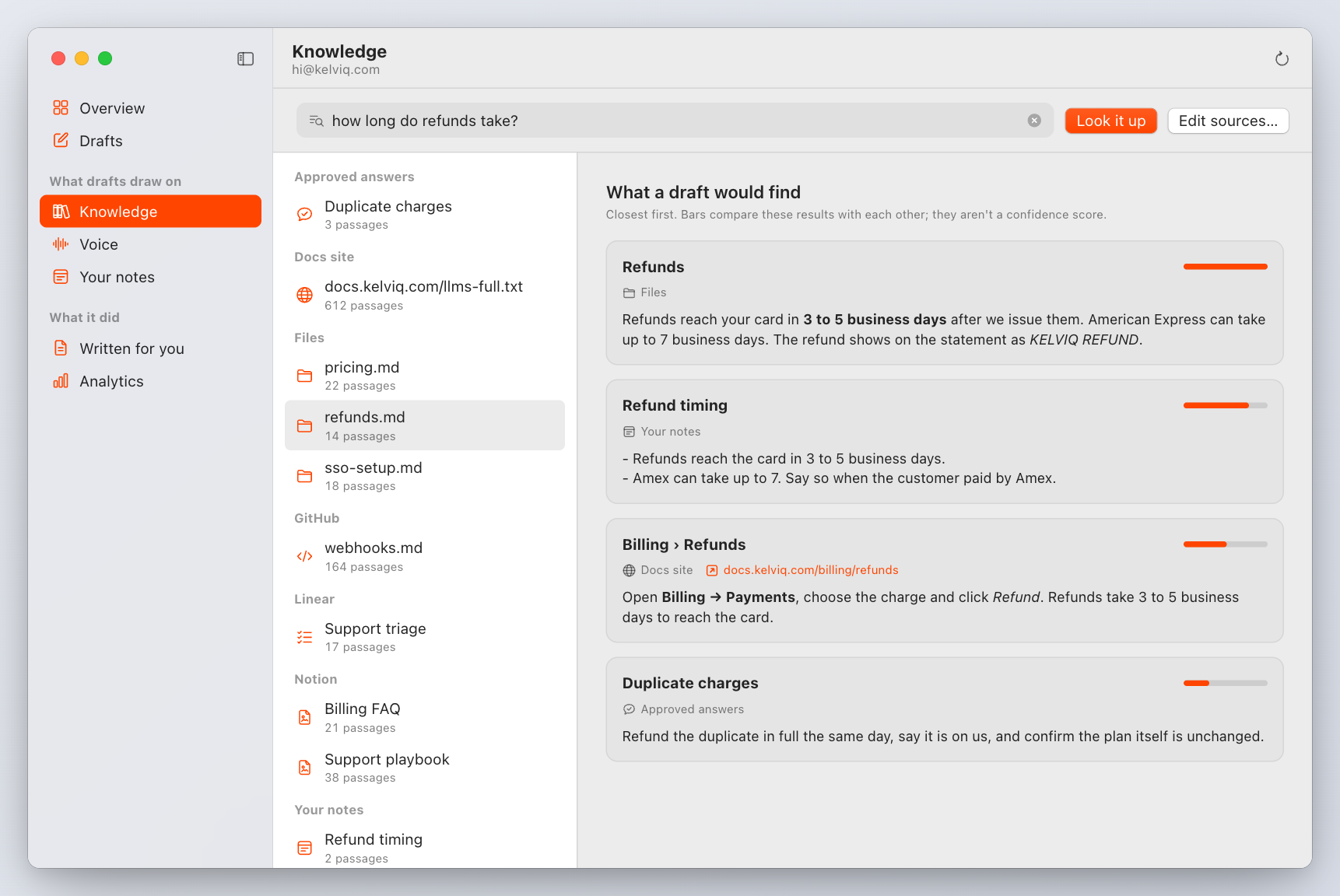This screenshot has width=1340, height=896.
Task: Go to Drafts in the sidebar
Action: (150, 141)
